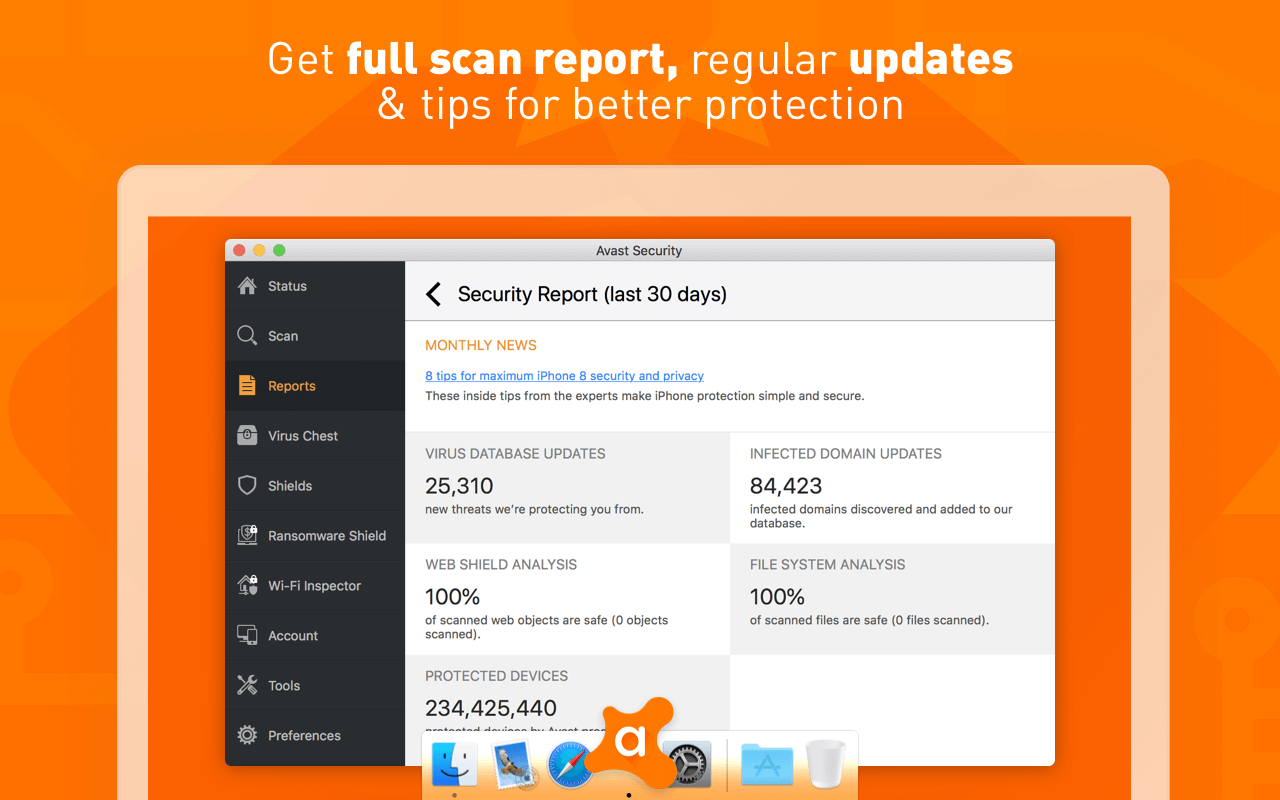Open the Applications folder in dock
The width and height of the screenshot is (1280, 800).
[x=767, y=766]
